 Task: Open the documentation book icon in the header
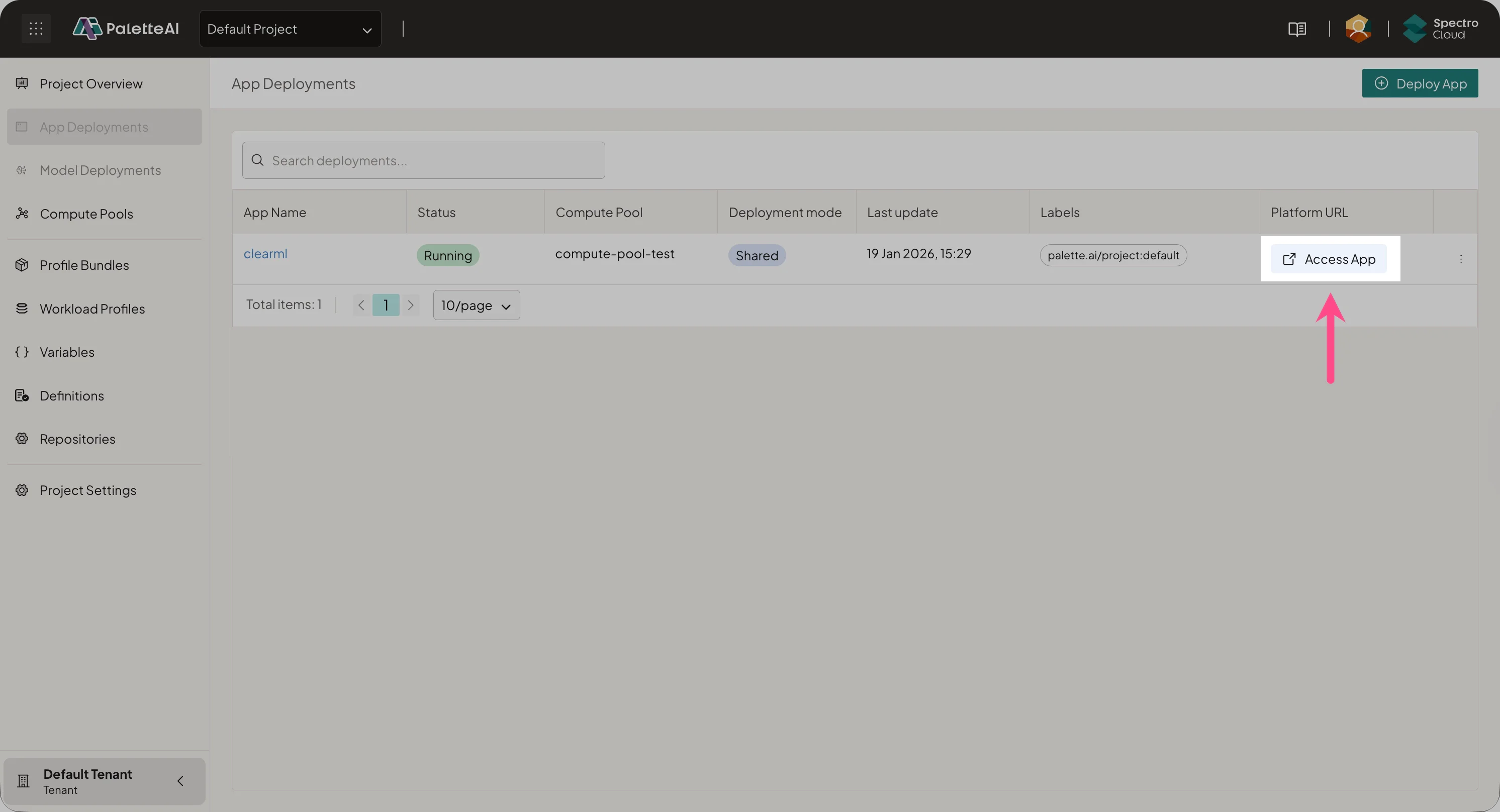[x=1297, y=29]
